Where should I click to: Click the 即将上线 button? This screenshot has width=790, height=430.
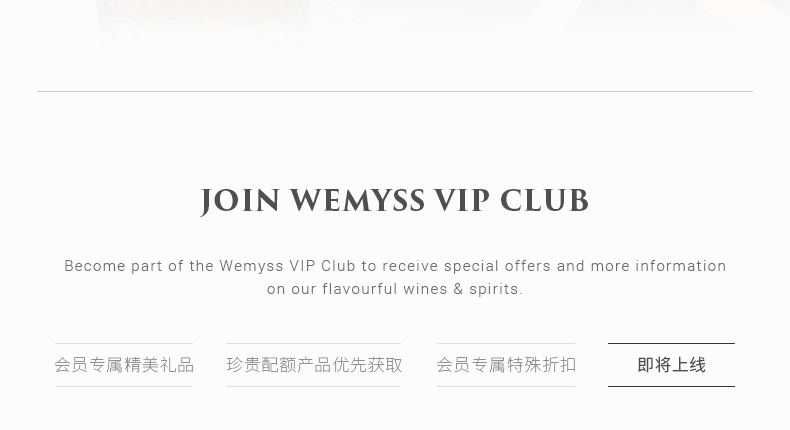point(671,365)
